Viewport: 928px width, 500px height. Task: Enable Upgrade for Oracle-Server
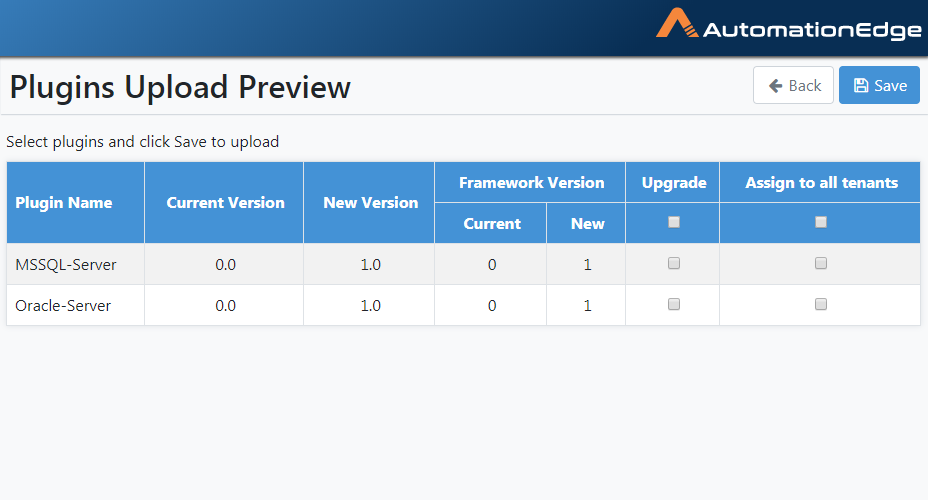tap(674, 304)
